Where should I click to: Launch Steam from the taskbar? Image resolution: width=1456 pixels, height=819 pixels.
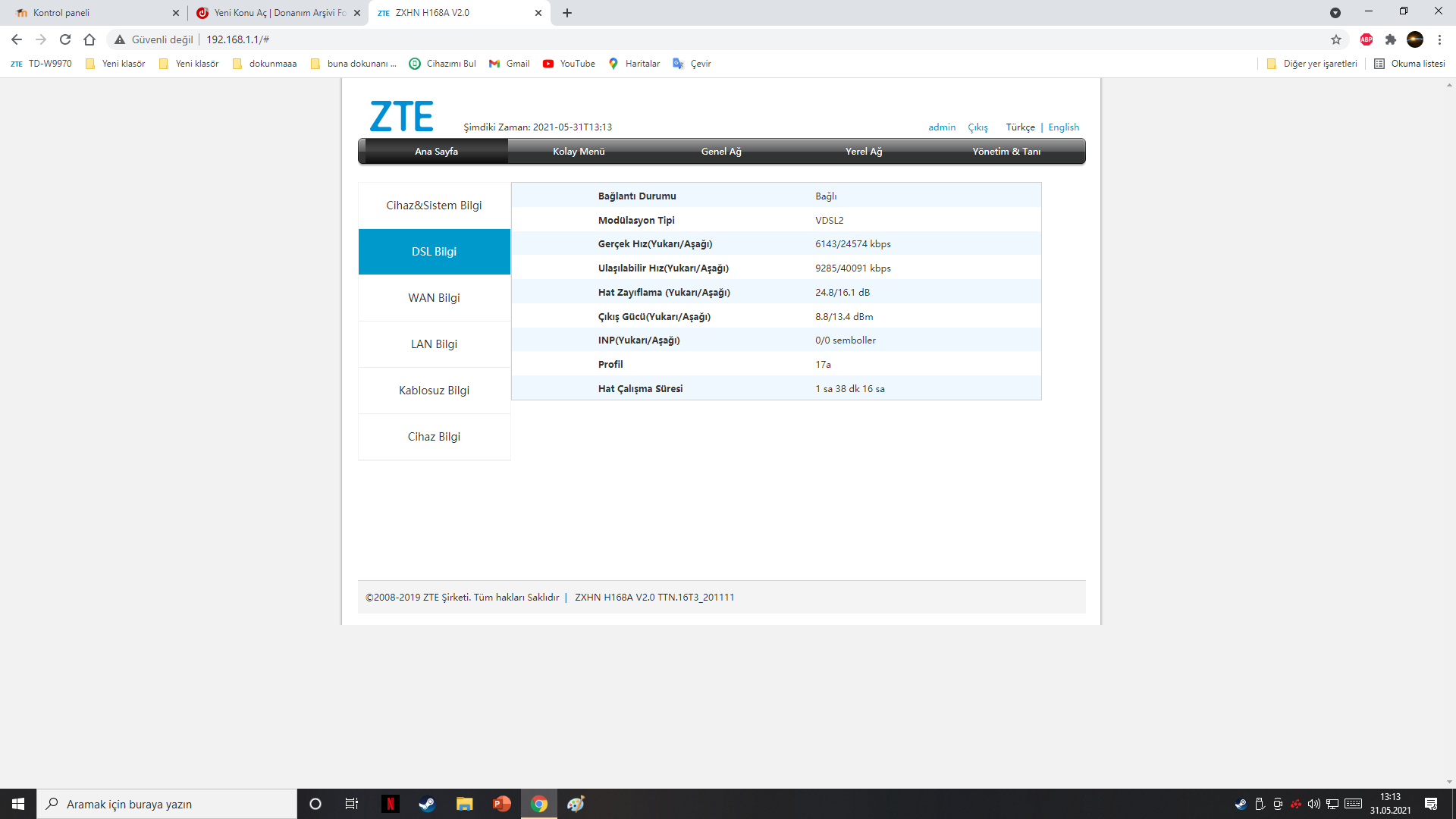427,804
